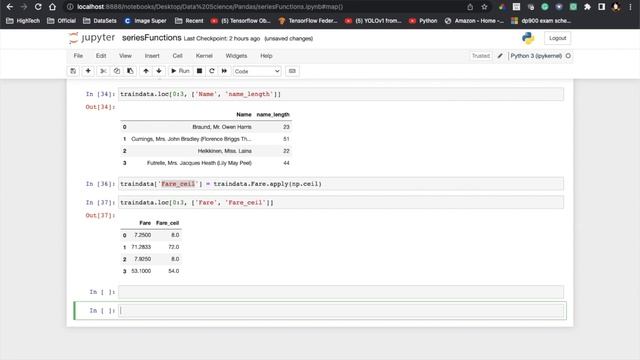
Task: Select cell In [37] code input
Action: pyautogui.click(x=341, y=202)
